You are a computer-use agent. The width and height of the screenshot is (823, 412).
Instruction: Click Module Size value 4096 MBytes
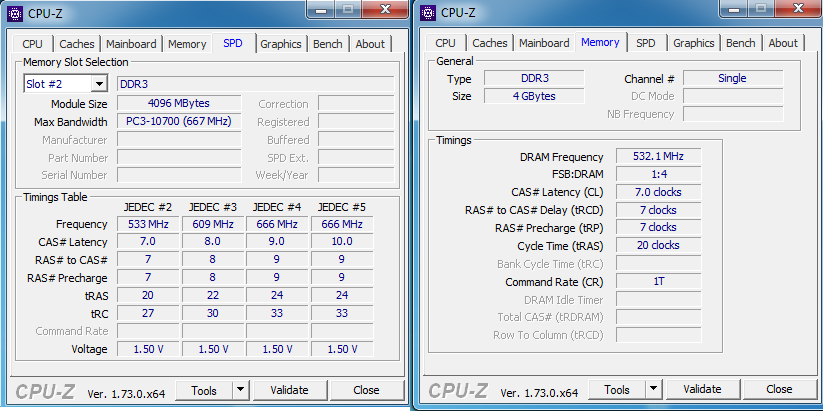coord(178,103)
